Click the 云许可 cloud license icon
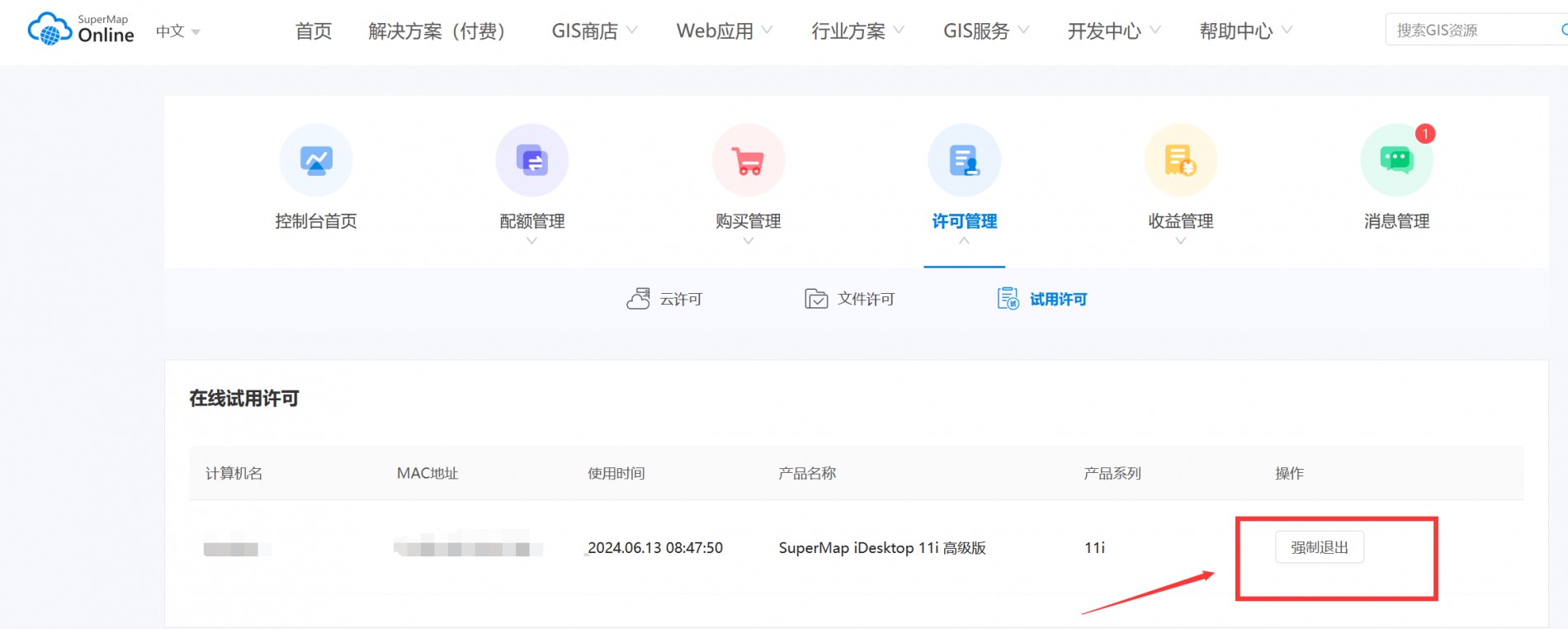Image resolution: width=1568 pixels, height=629 pixels. click(638, 299)
